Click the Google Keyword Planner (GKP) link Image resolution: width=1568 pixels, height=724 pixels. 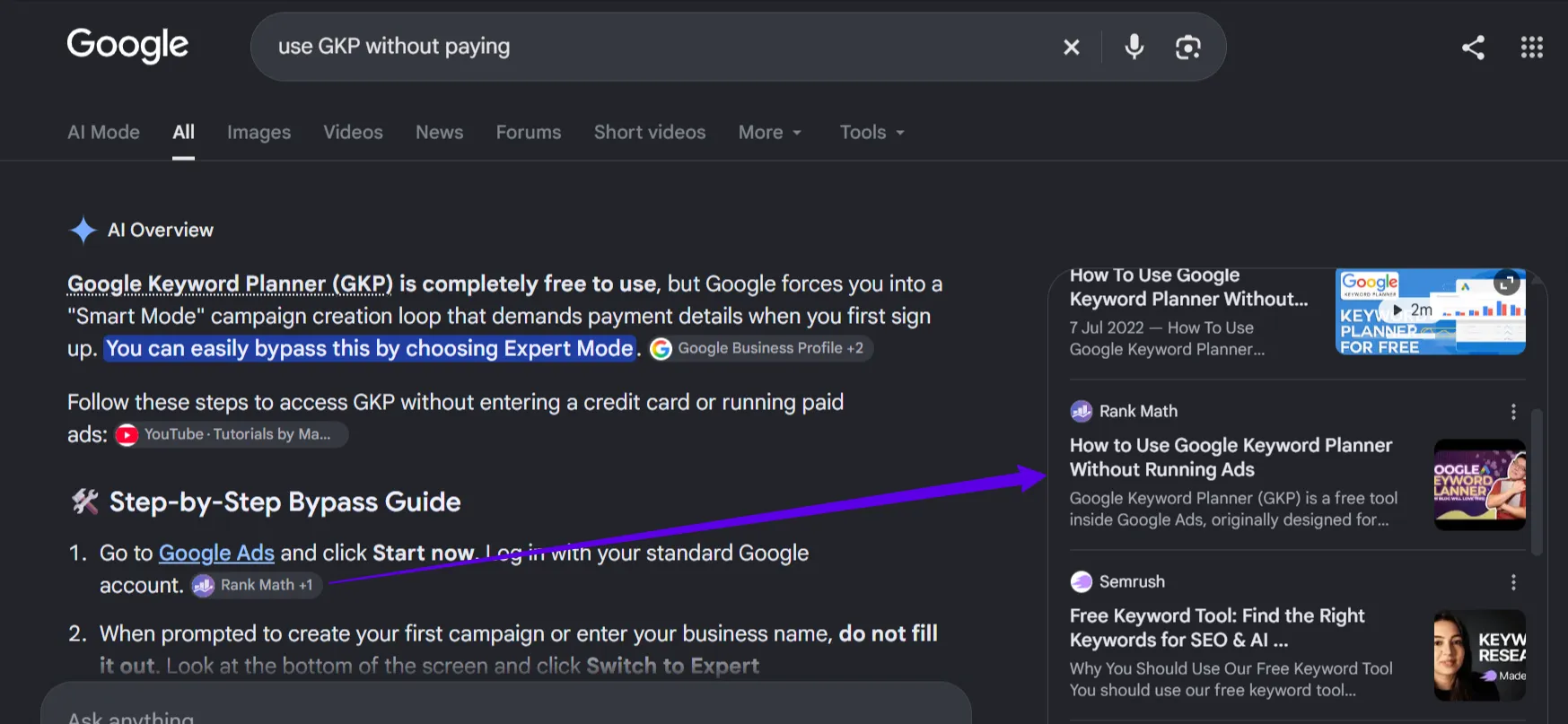(x=230, y=283)
